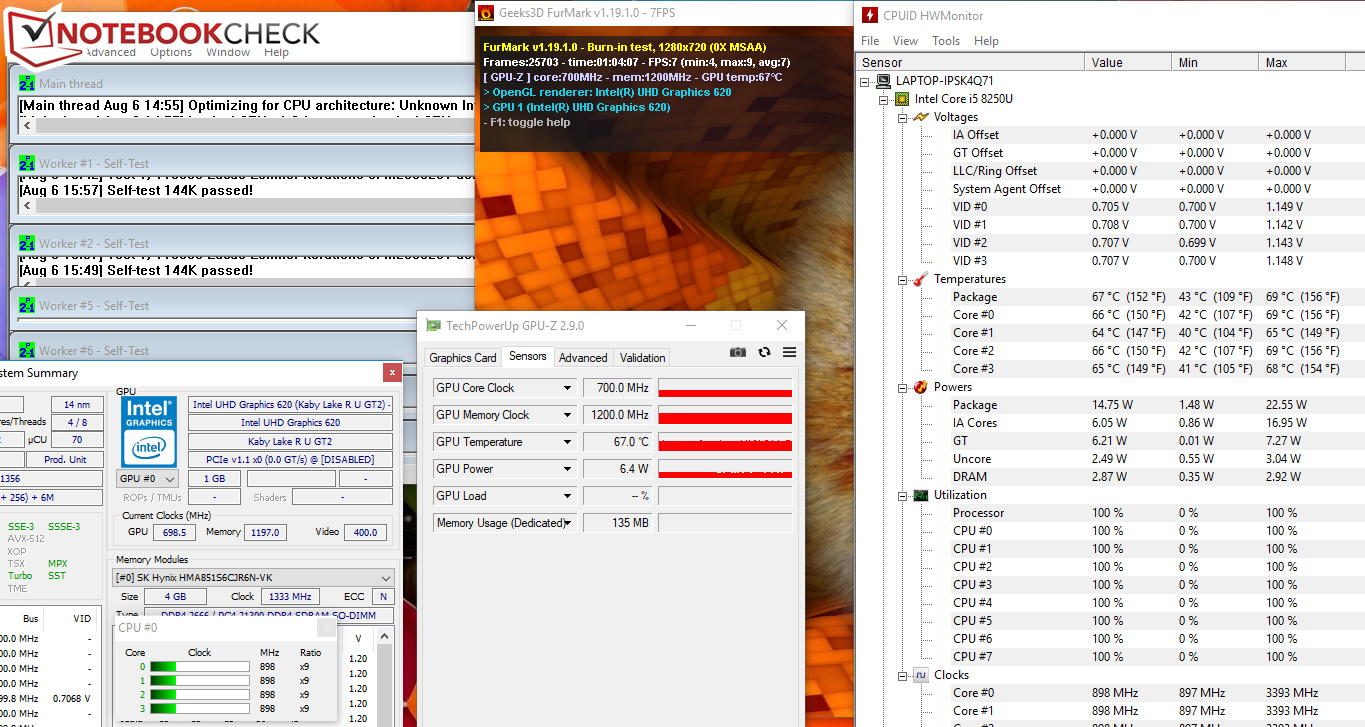
Task: Click the Value column header
Action: (1129, 62)
